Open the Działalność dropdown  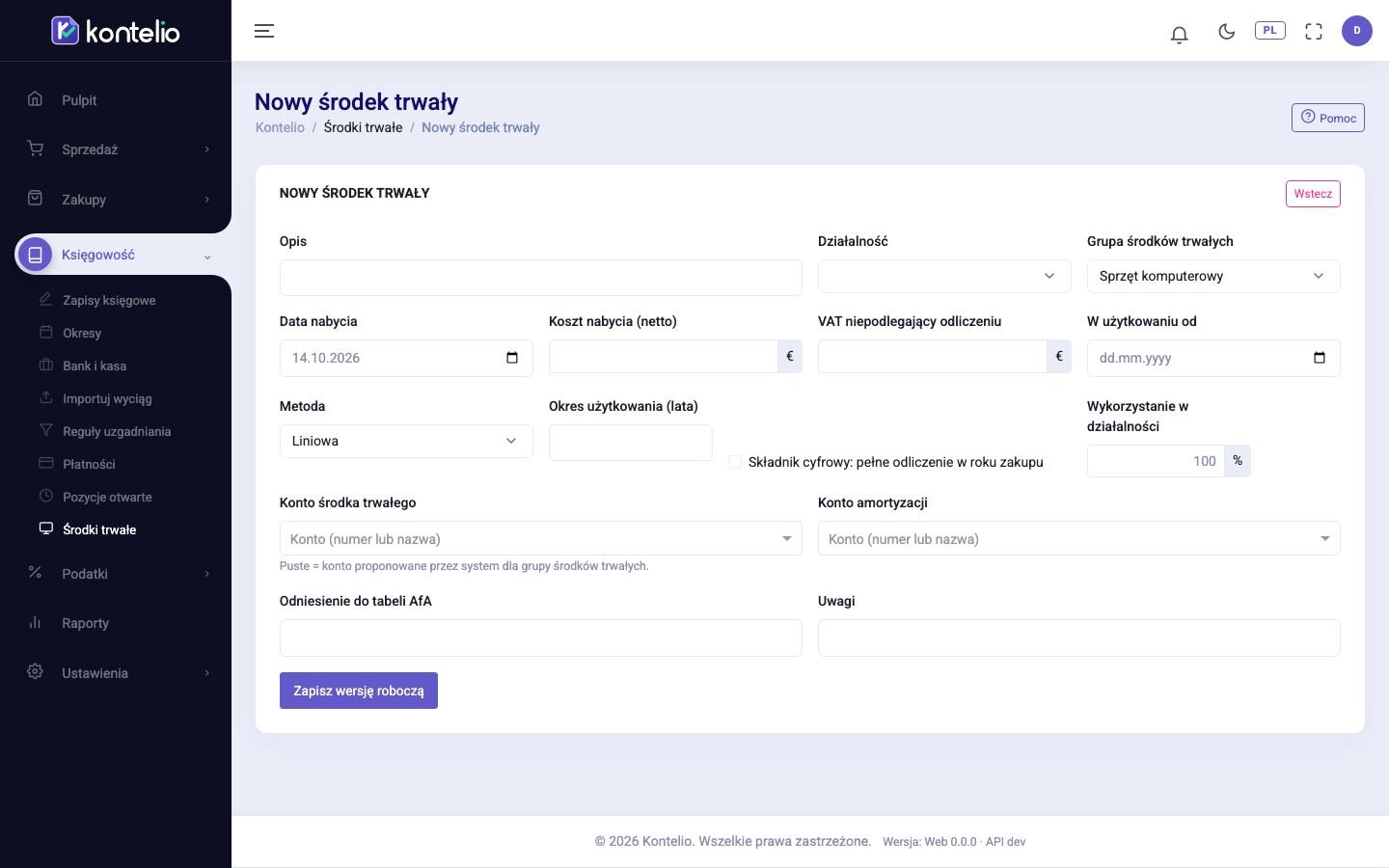point(944,276)
